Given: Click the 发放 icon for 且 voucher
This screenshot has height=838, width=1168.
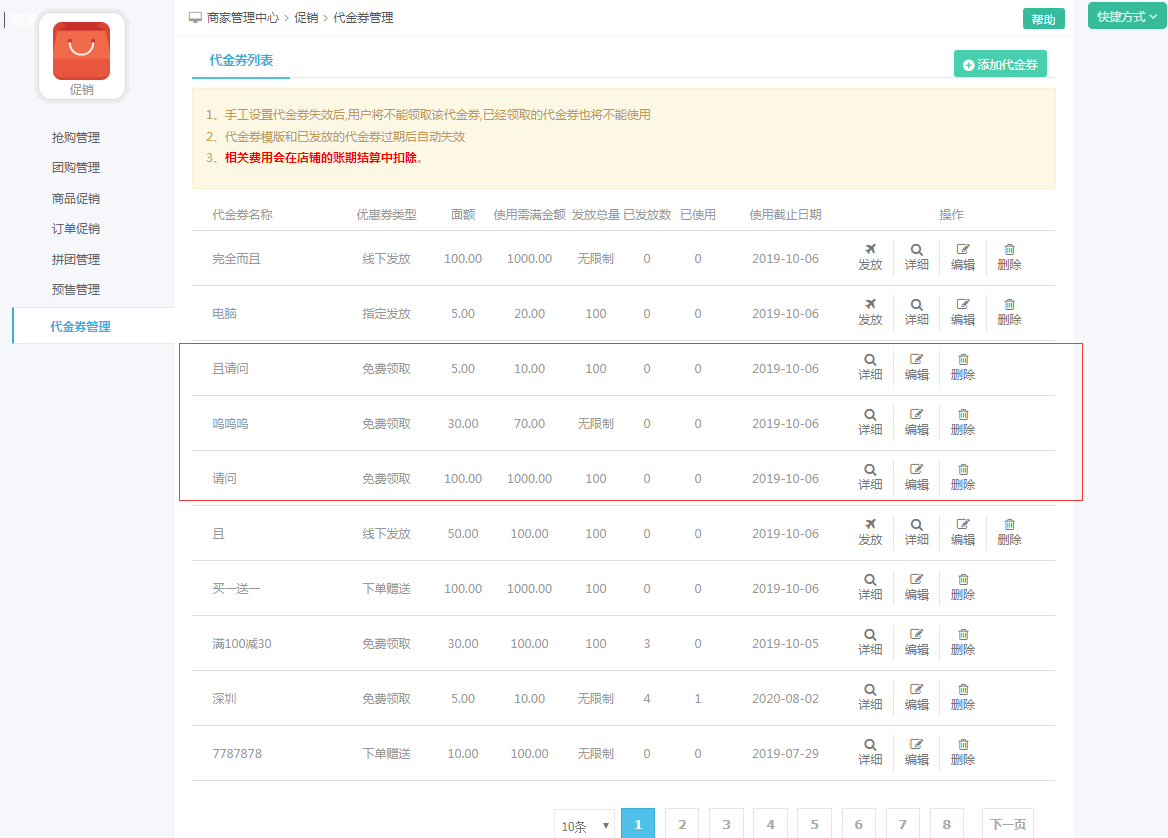Looking at the screenshot, I should point(870,532).
